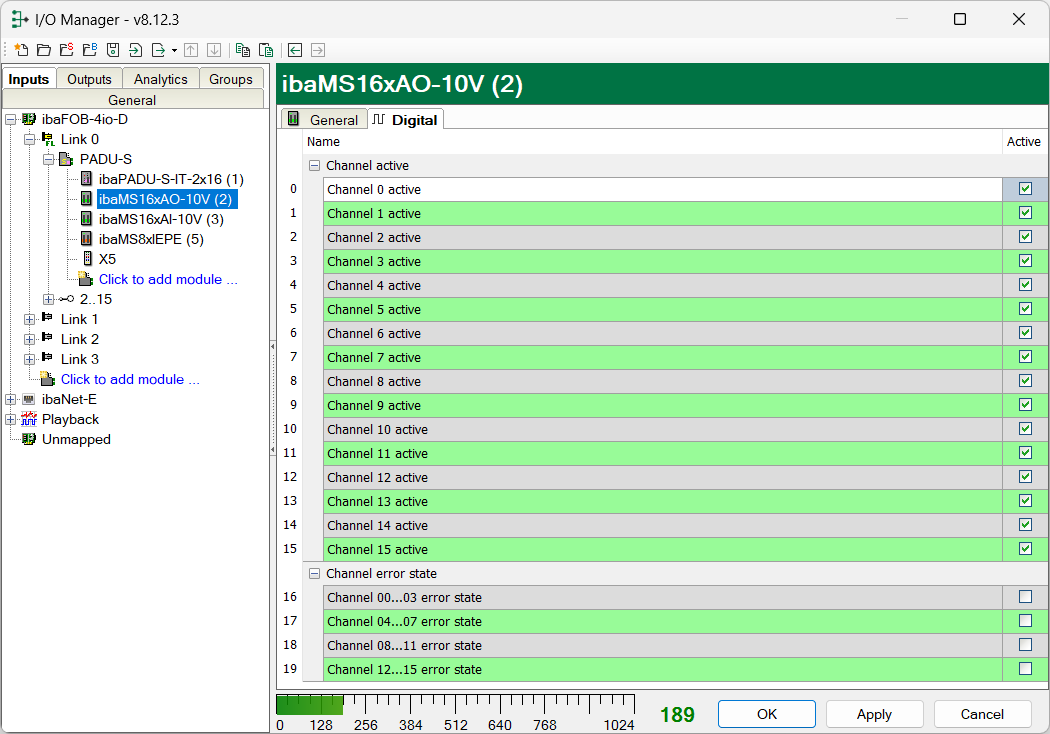
Task: Click 'Click to add module' under PADU-S
Action: pyautogui.click(x=168, y=279)
